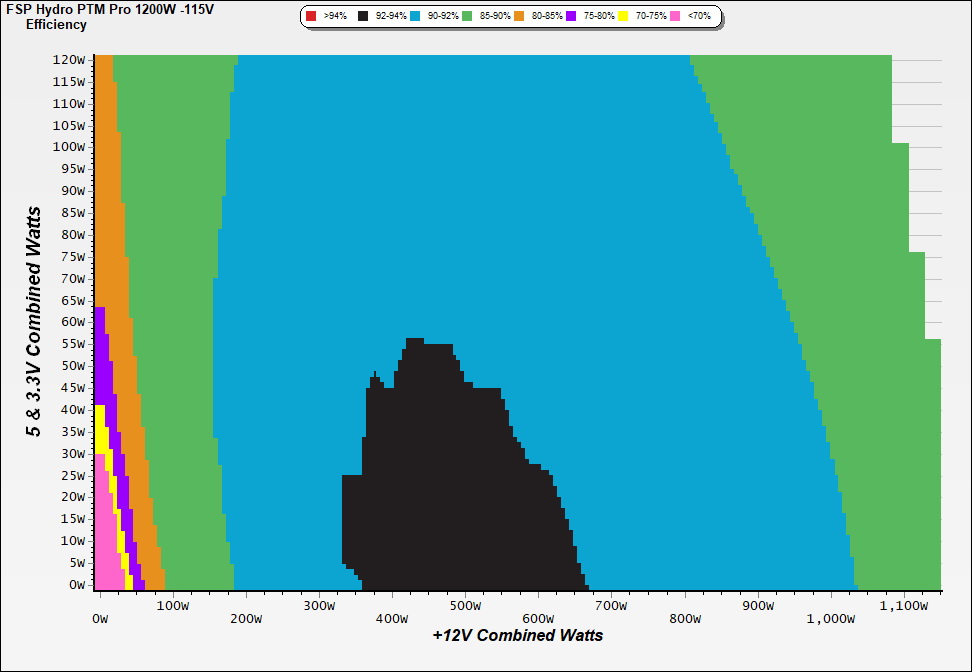Click the 0W x-axis tick label
The height and width of the screenshot is (672, 972).
[100, 606]
